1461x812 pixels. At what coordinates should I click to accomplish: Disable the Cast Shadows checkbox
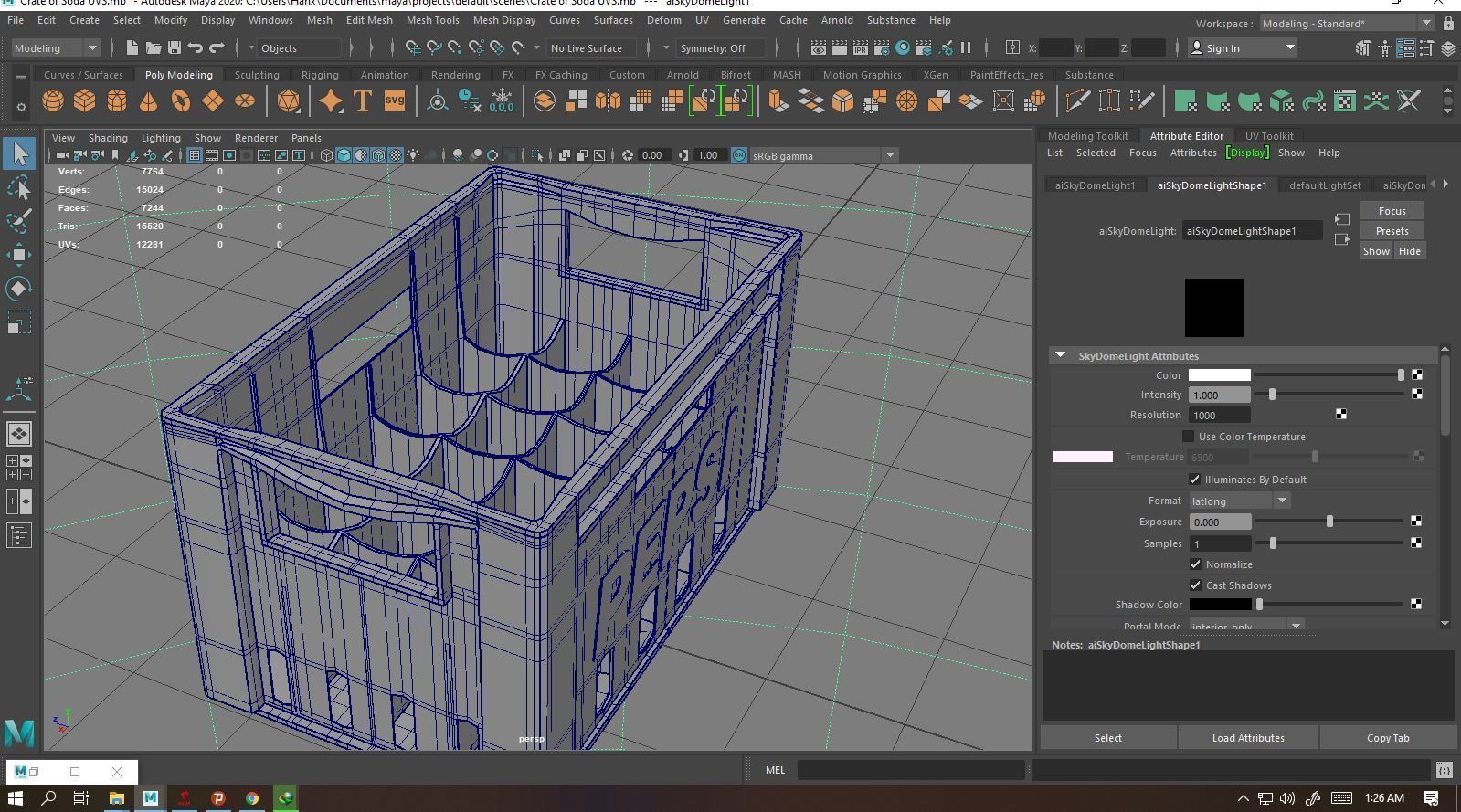[1195, 585]
